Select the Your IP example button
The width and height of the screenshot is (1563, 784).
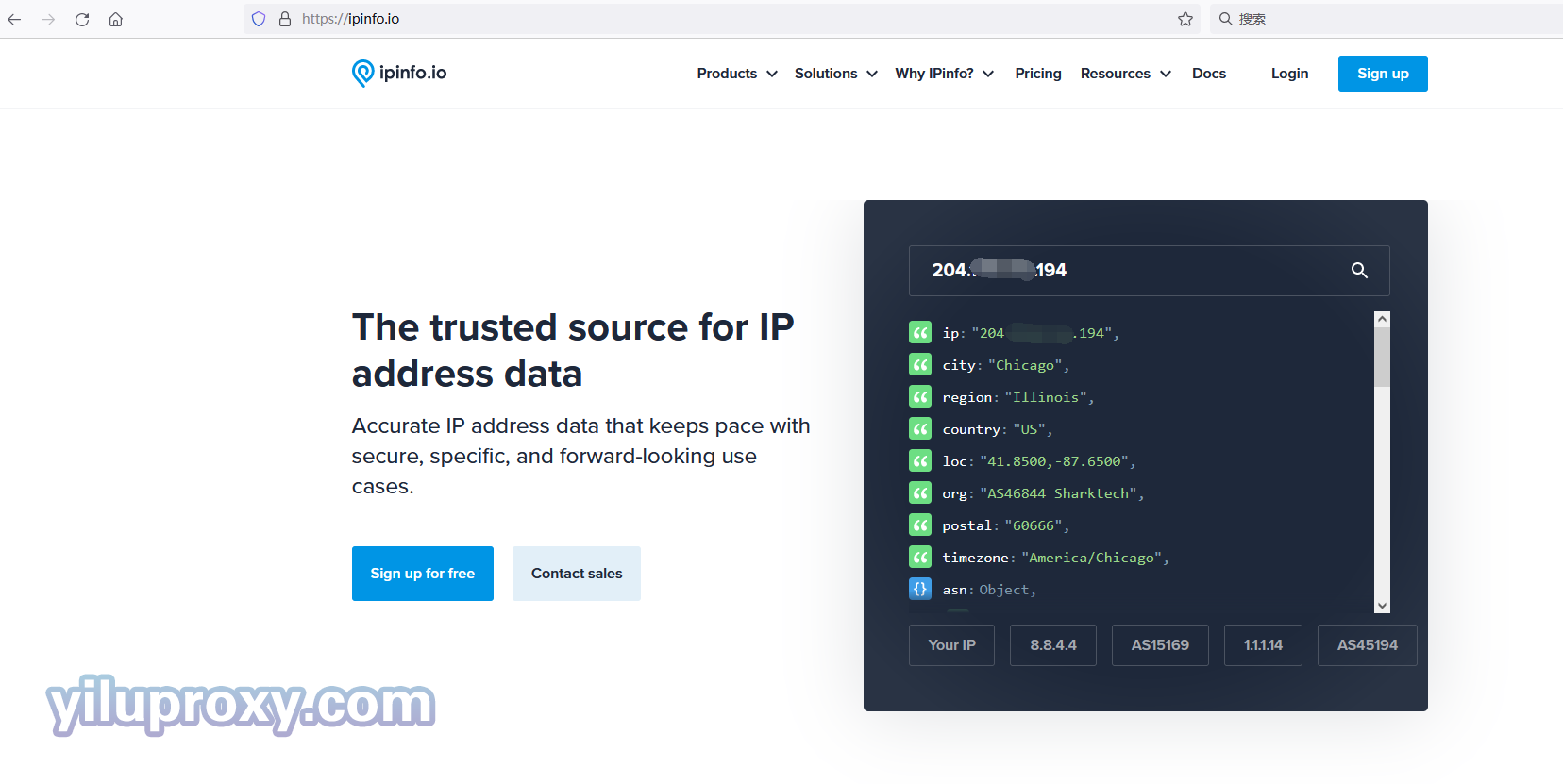(951, 645)
